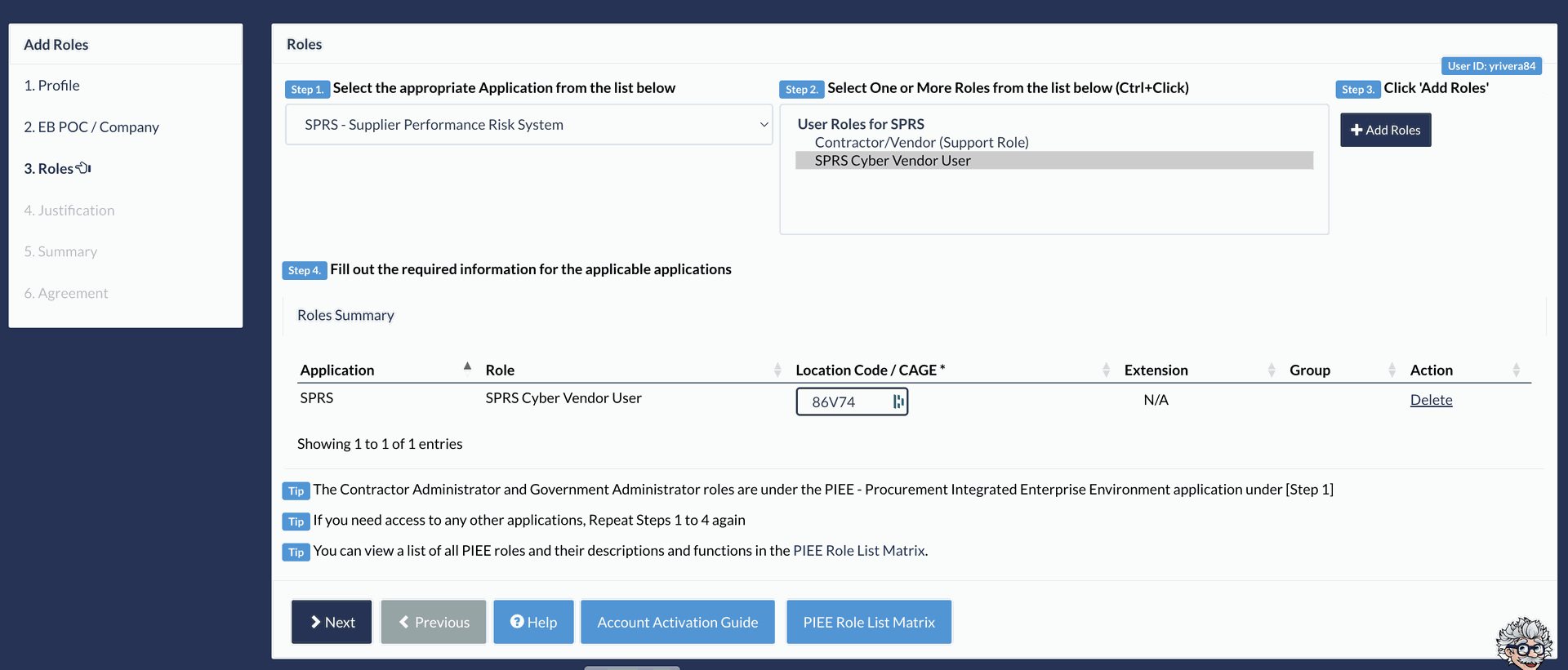The height and width of the screenshot is (670, 1568).
Task: Open EB POC / Company step
Action: [91, 127]
